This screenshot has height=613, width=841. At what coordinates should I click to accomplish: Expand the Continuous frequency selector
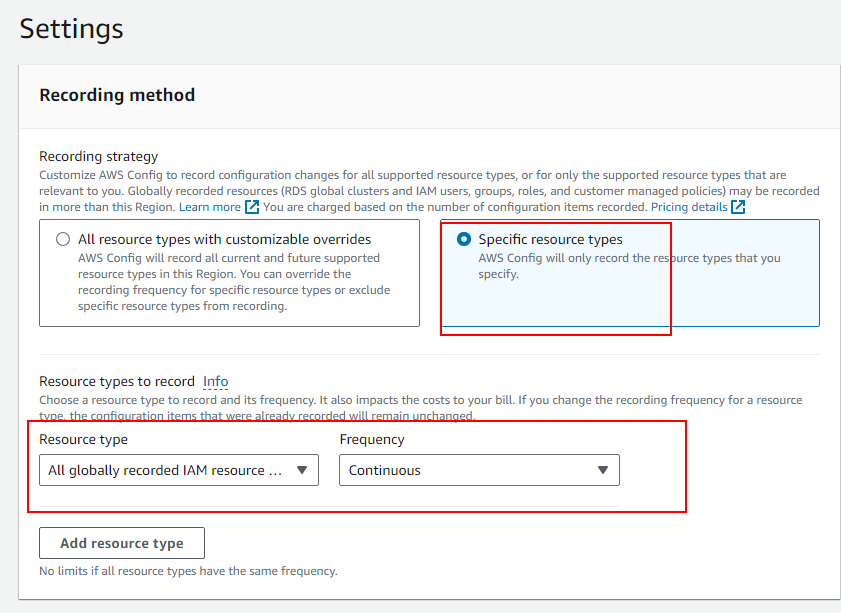pyautogui.click(x=478, y=471)
